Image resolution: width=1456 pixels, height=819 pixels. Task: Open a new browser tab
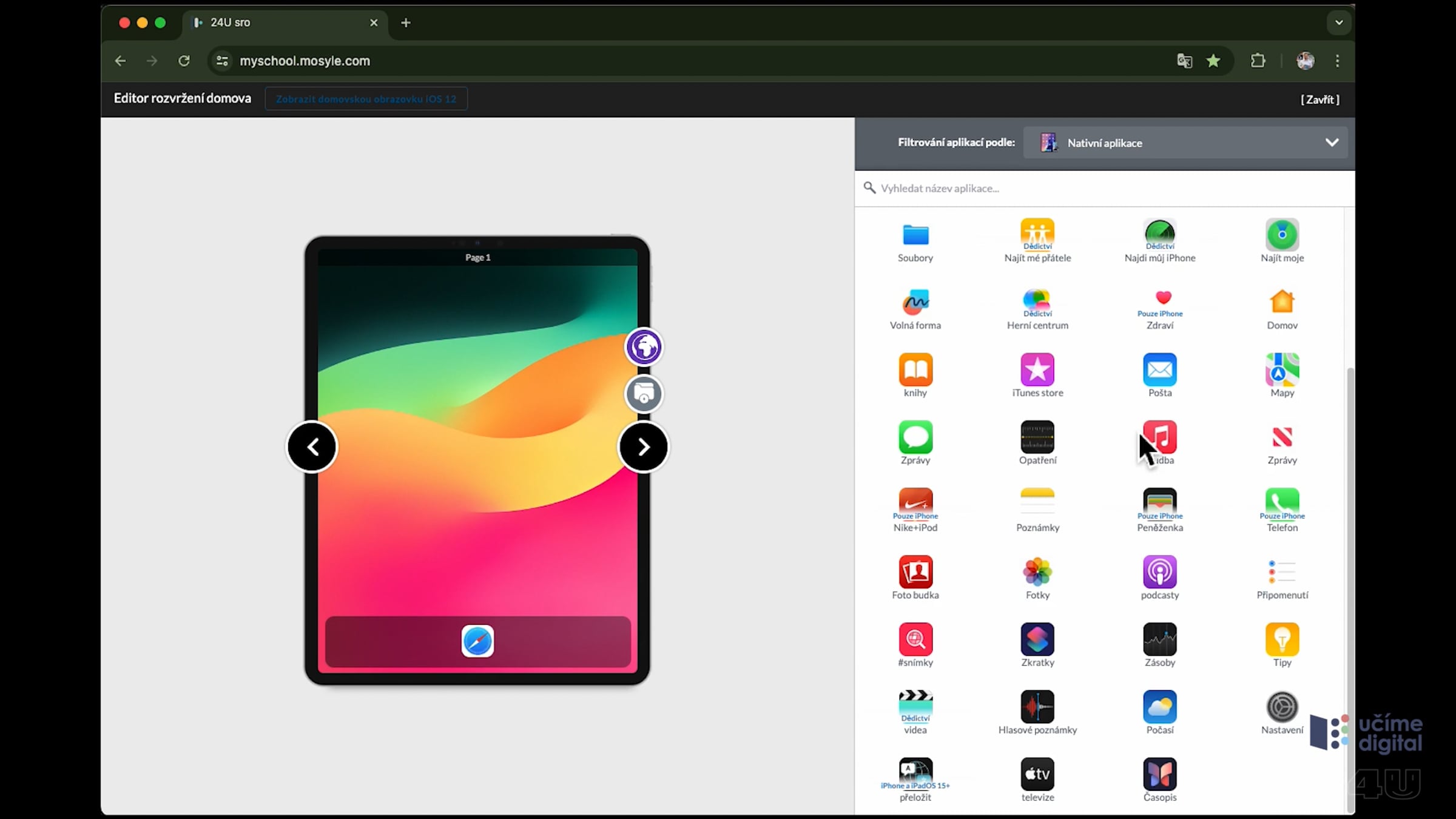point(406,23)
